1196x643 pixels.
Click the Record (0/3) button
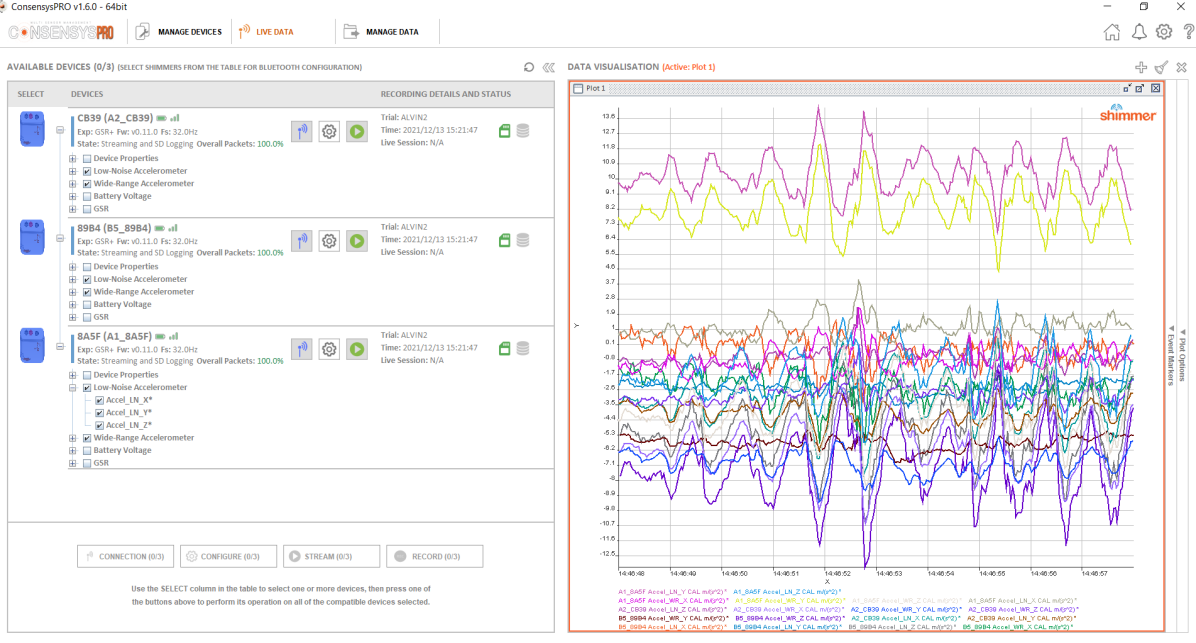[434, 557]
